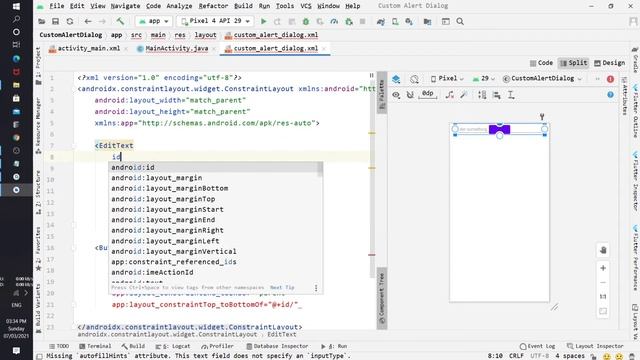This screenshot has height=360, width=640.
Task: Open the Profiler tool window
Action: click(x=217, y=346)
